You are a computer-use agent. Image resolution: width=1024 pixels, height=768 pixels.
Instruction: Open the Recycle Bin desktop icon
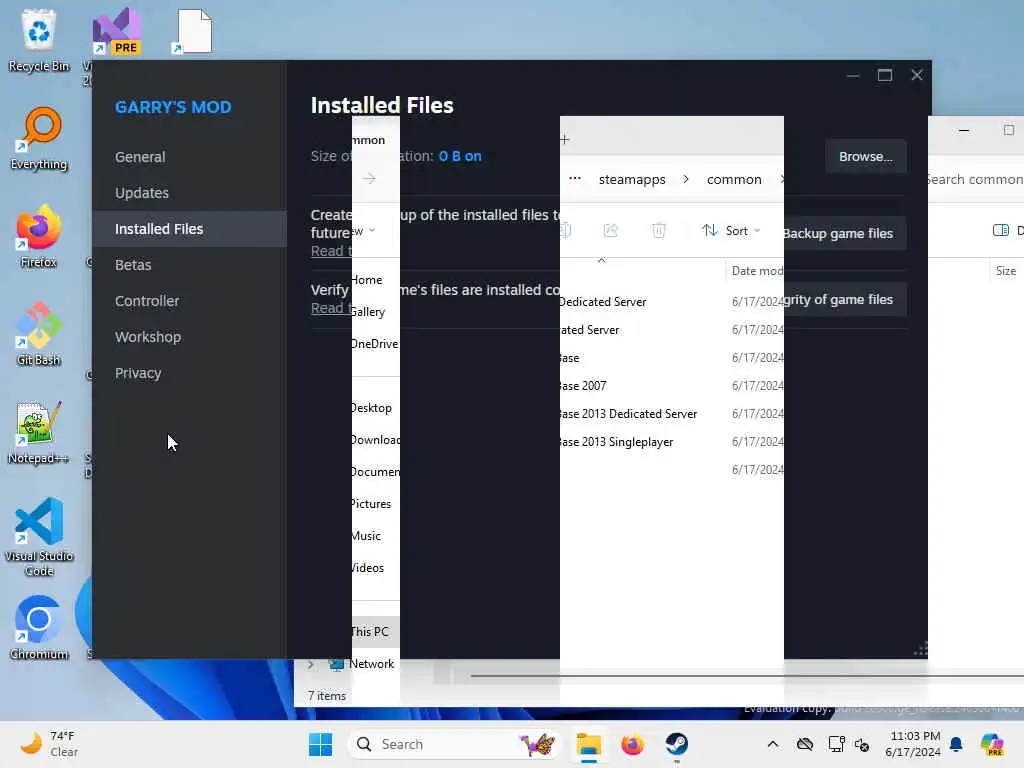[x=39, y=39]
